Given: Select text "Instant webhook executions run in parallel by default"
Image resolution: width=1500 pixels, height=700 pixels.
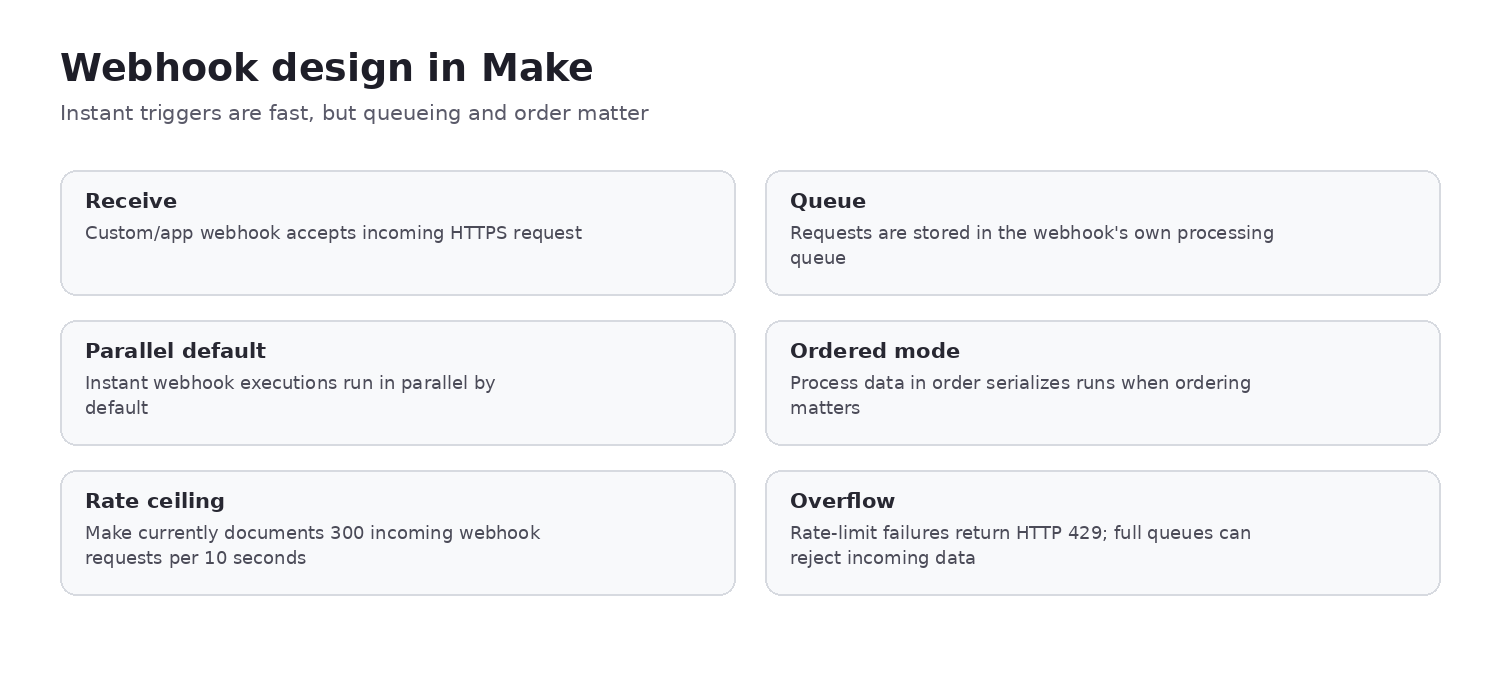Looking at the screenshot, I should click(x=290, y=395).
